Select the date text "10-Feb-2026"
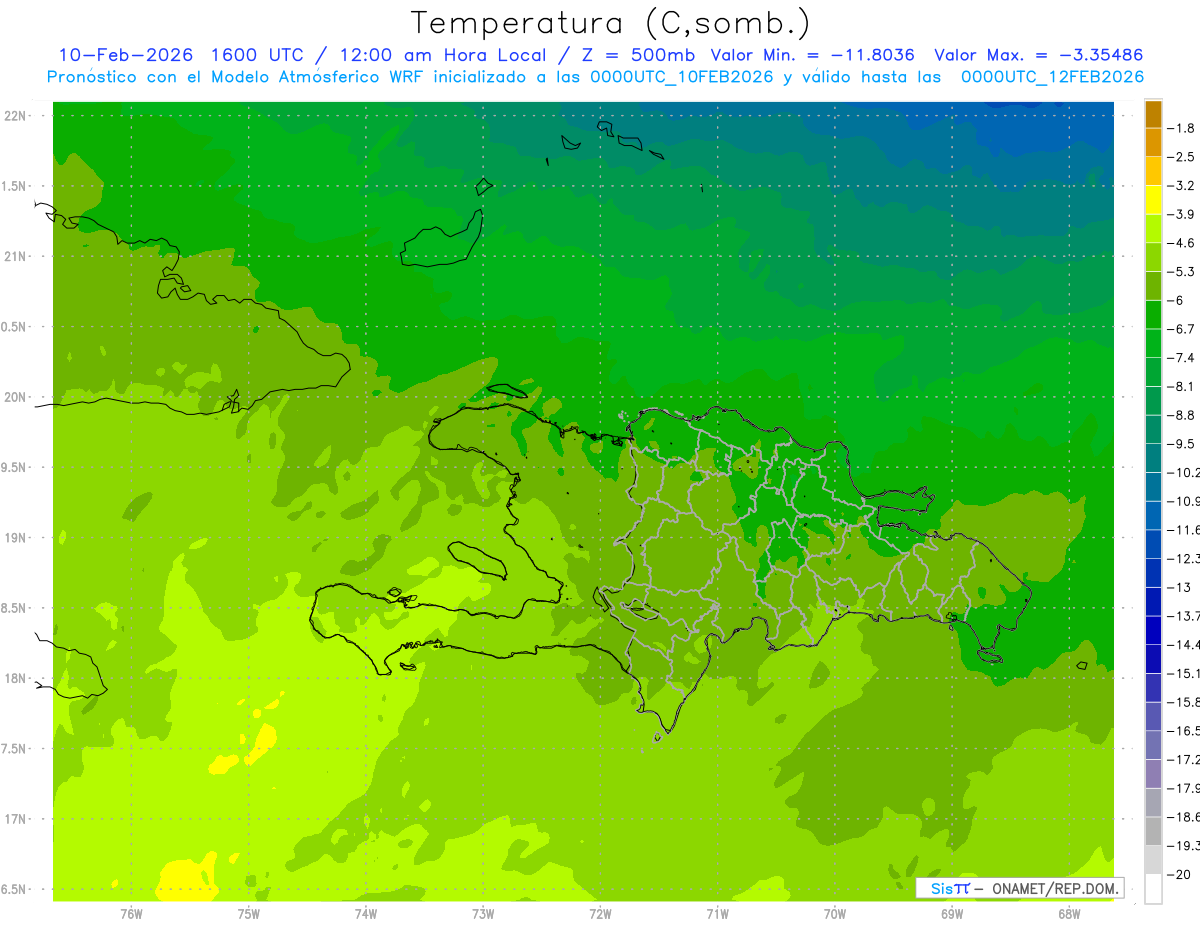This screenshot has height=927, width=1200. tap(127, 55)
